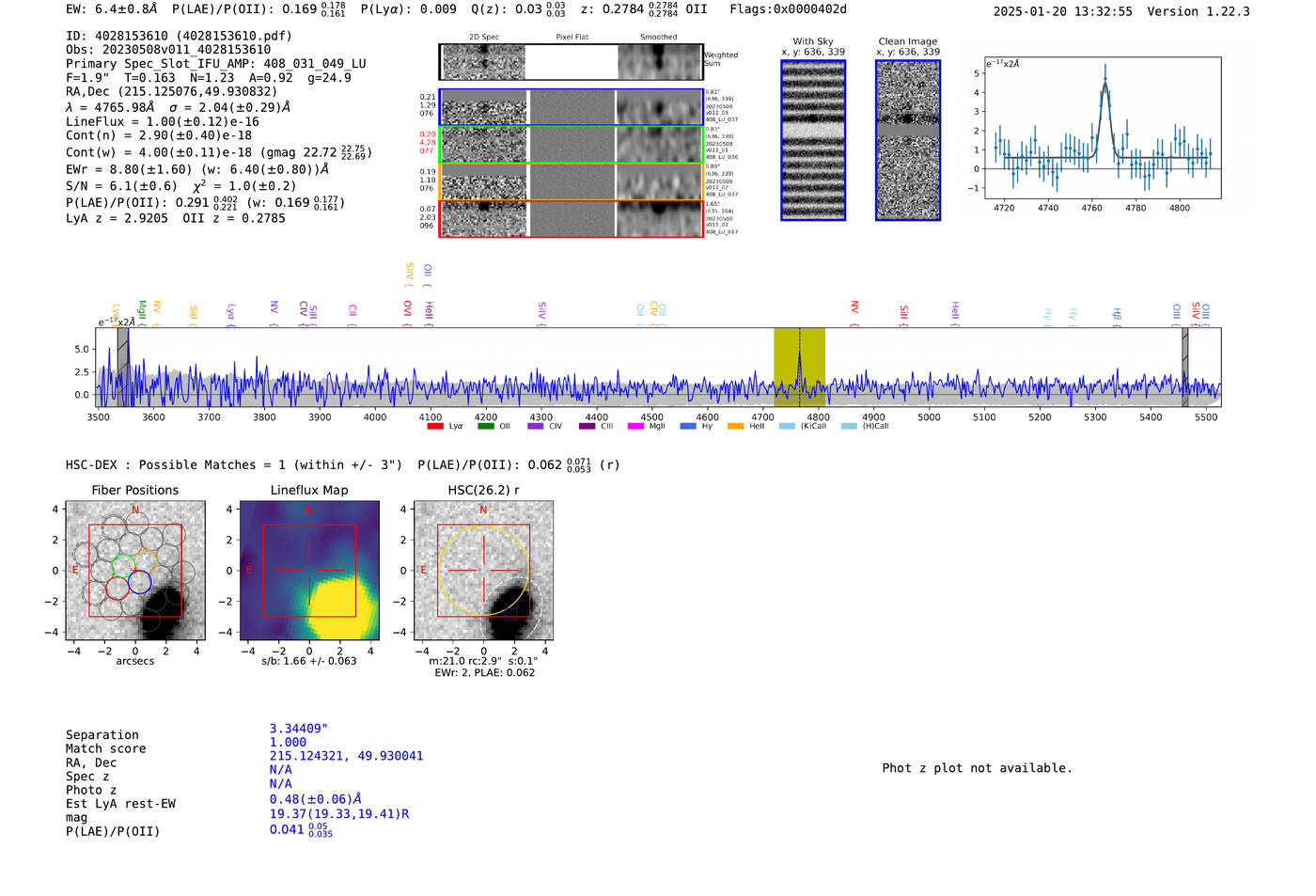Click the red fiber circle in Fiber Positions
Image resolution: width=1316 pixels, height=896 pixels.
pos(117,589)
